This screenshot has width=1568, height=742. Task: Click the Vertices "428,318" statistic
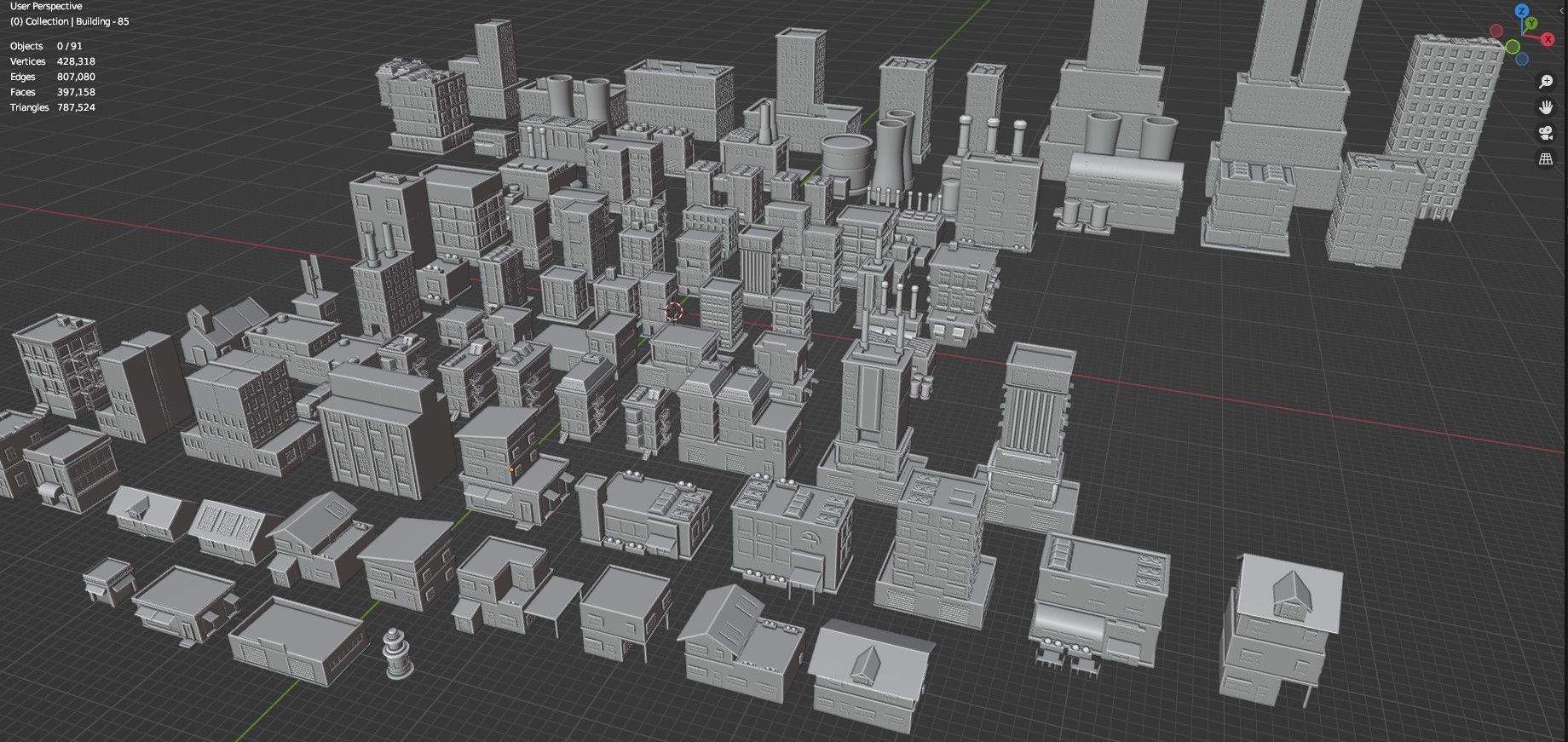pyautogui.click(x=76, y=61)
